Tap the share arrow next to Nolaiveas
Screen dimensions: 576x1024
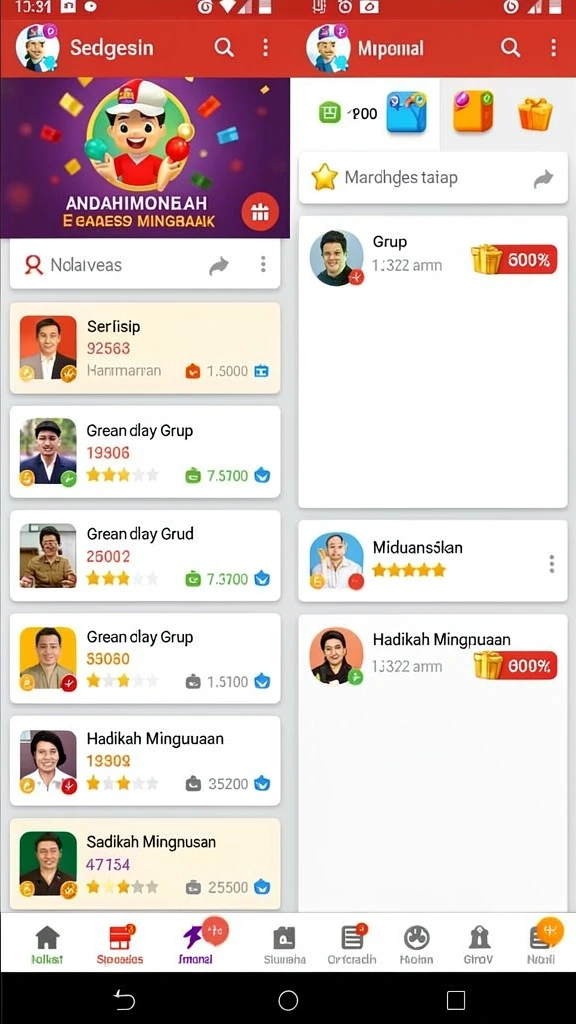219,264
